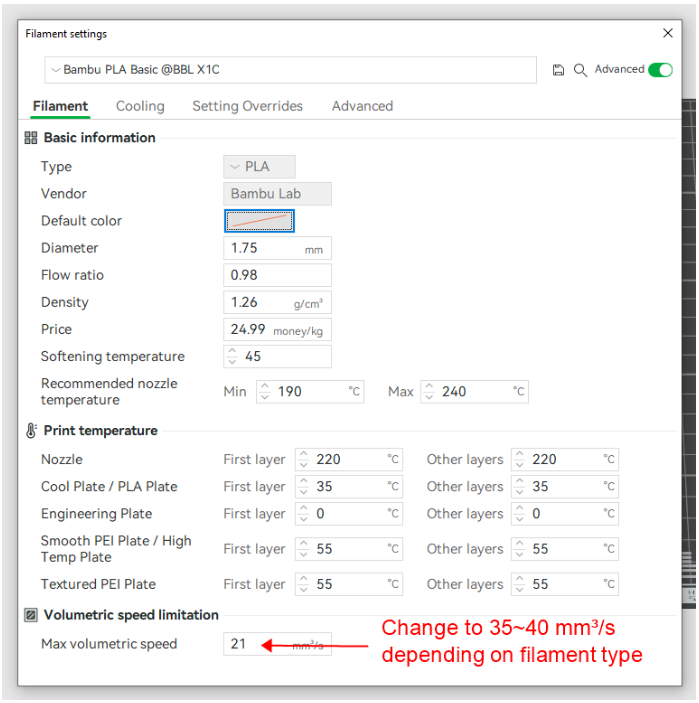
Task: Open the Bambu PLA Basic preset dropdown
Action: click(290, 70)
